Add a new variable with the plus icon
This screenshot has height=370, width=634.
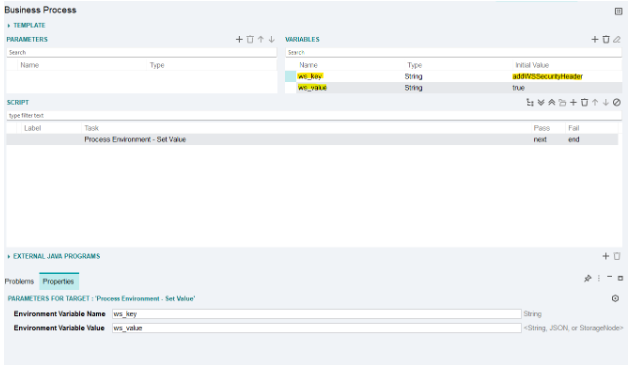coord(595,39)
